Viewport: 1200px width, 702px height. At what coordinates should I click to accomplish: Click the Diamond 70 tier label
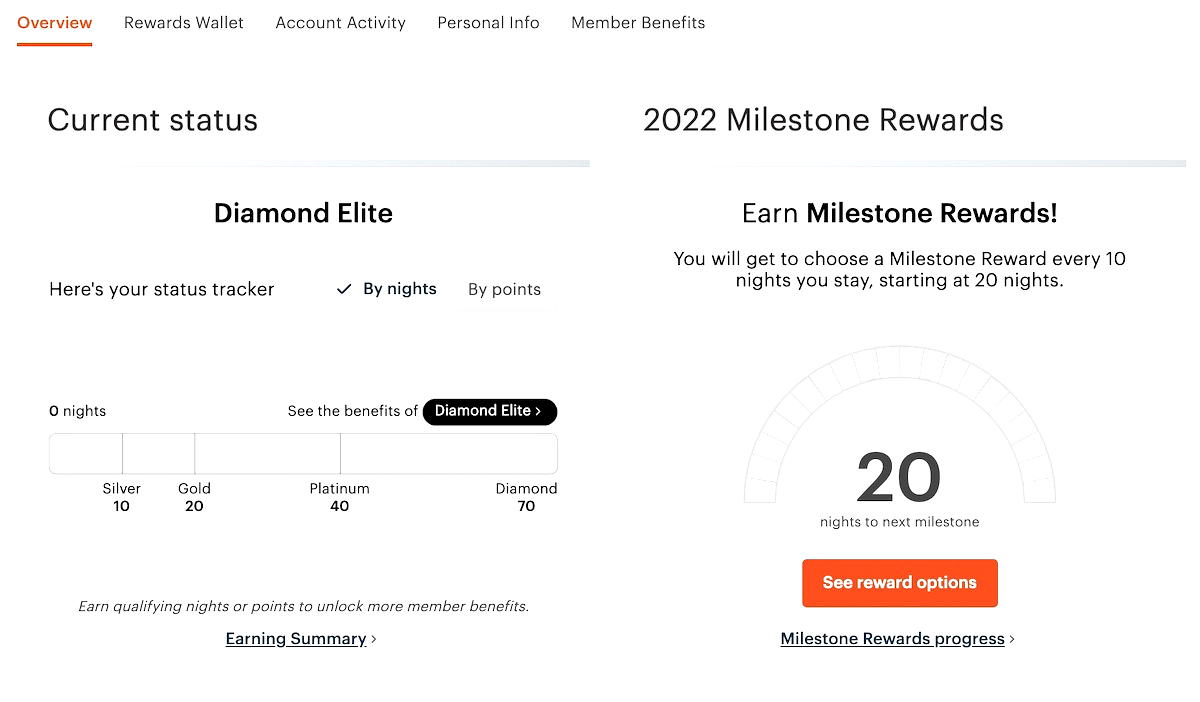click(527, 497)
